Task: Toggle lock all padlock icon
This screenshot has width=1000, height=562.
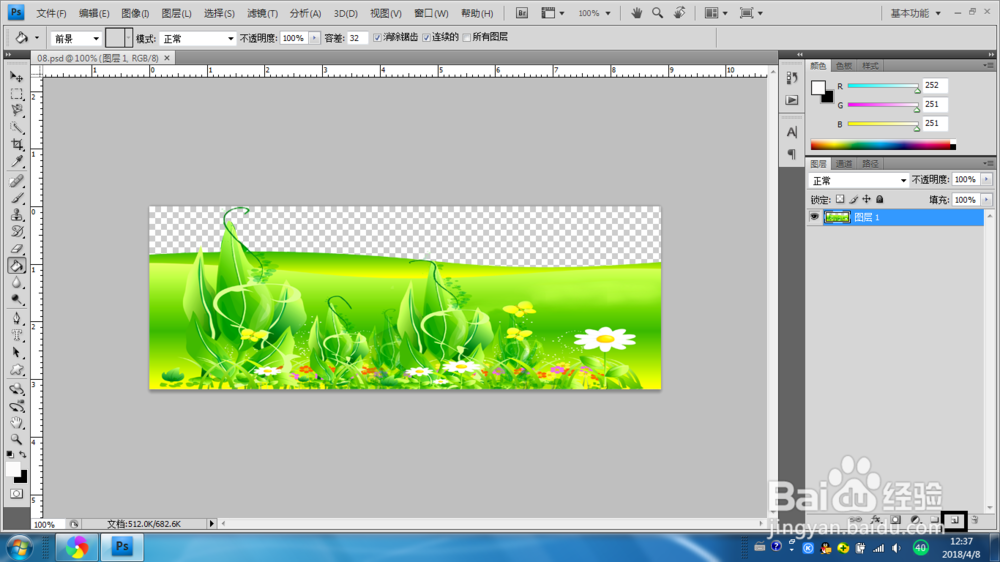Action: [879, 200]
